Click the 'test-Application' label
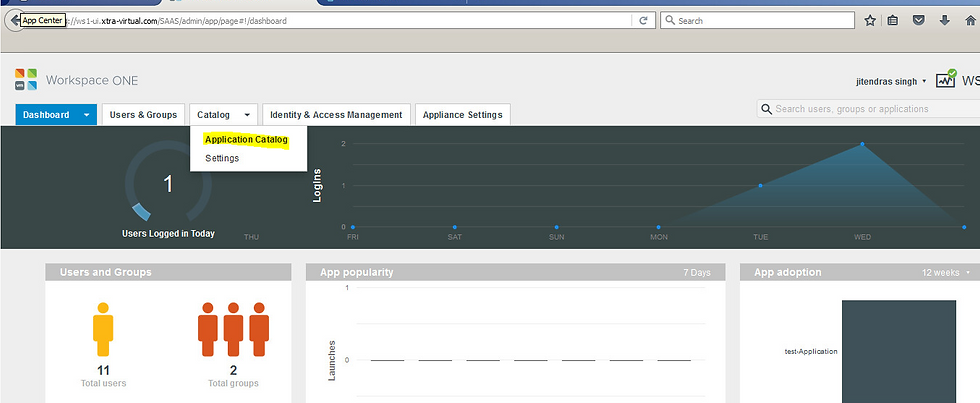This screenshot has width=980, height=403. [811, 351]
